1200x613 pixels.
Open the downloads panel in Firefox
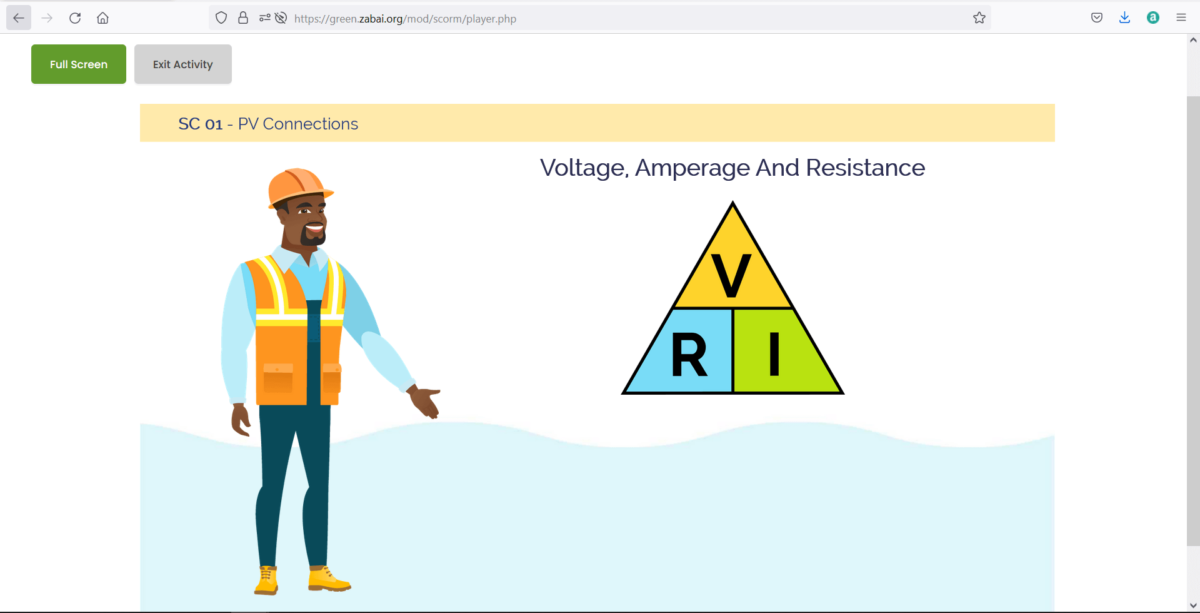(x=1124, y=17)
